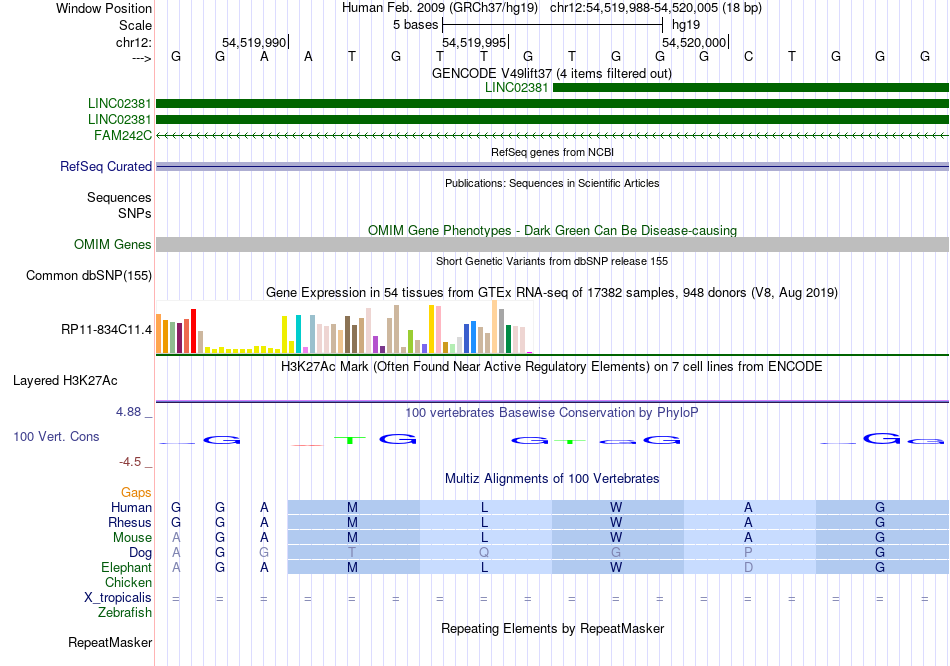Image resolution: width=950 pixels, height=666 pixels.
Task: Click the hg19 assembly label on scale
Action: (x=686, y=25)
